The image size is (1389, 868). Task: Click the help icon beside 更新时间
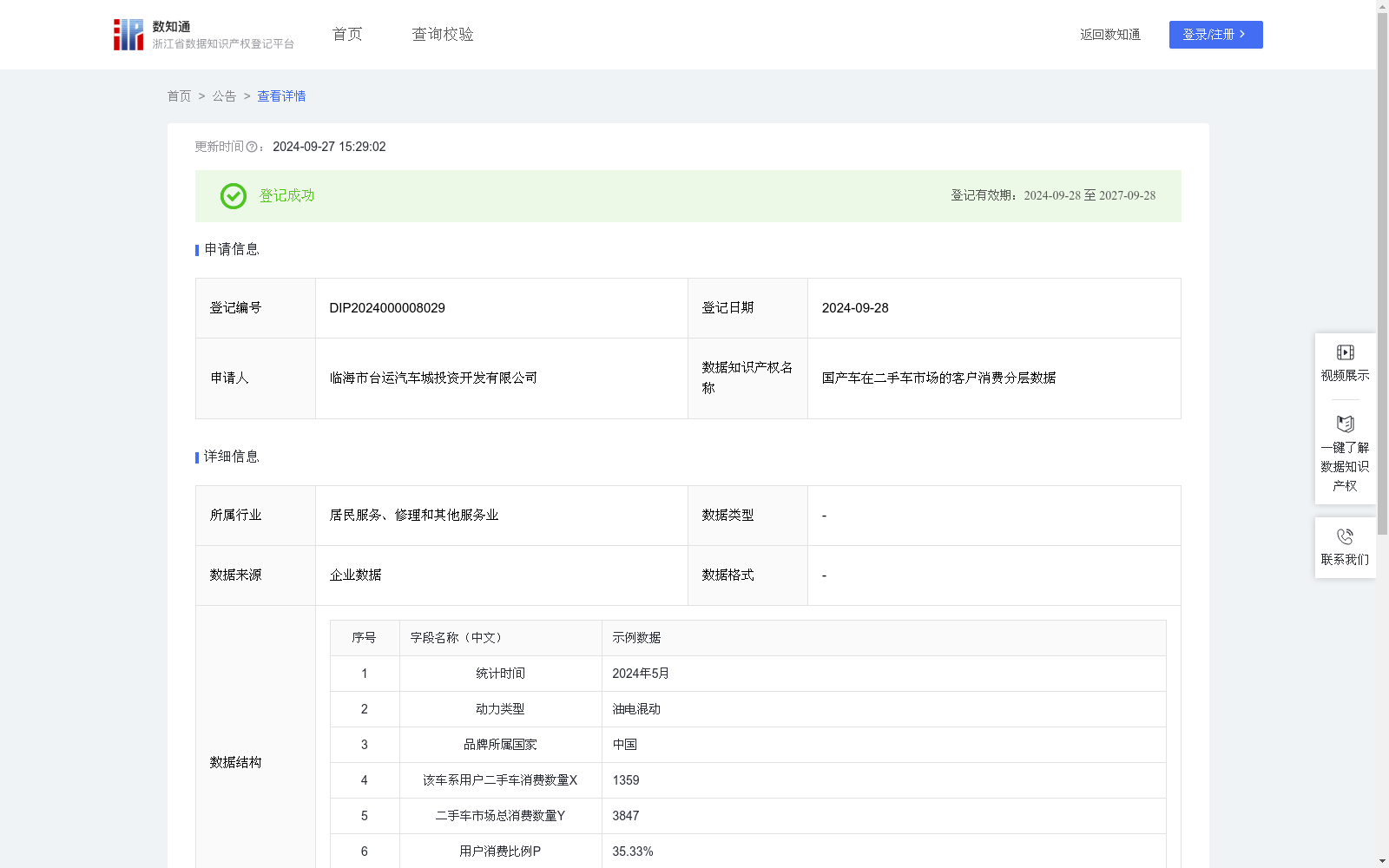252,148
